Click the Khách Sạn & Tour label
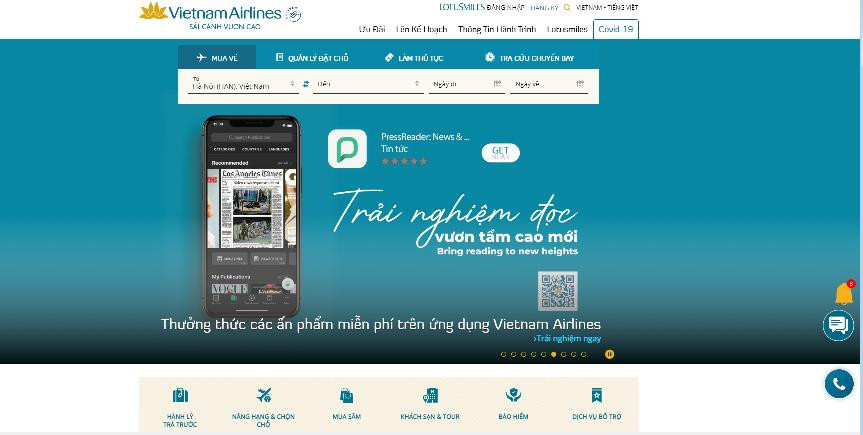Image resolution: width=863 pixels, height=435 pixels. click(430, 417)
